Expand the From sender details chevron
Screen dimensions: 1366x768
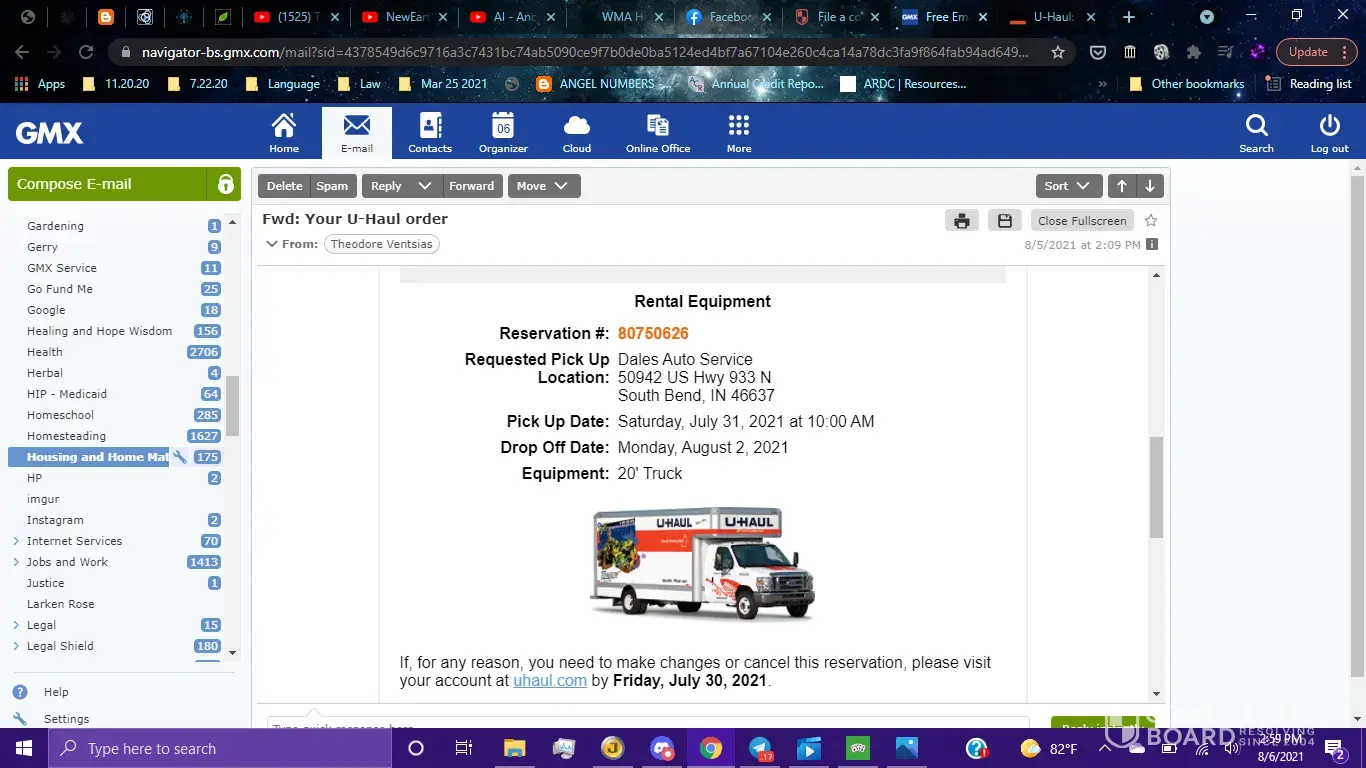[271, 244]
